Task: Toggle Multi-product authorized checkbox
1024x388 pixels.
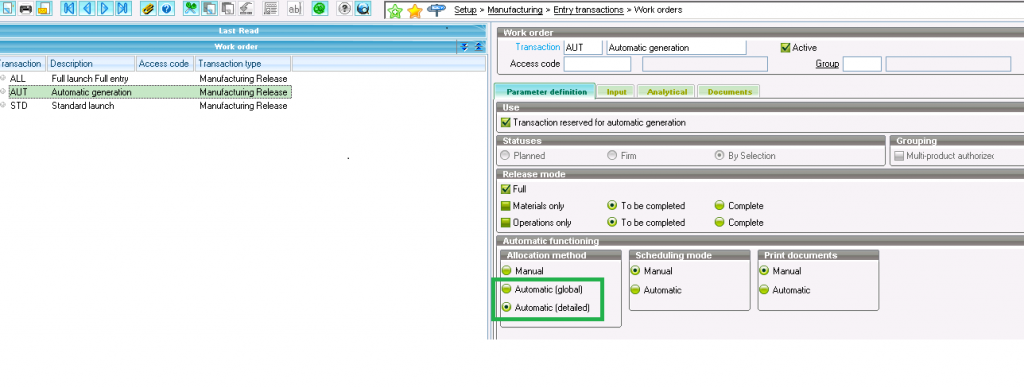Action: coord(899,155)
